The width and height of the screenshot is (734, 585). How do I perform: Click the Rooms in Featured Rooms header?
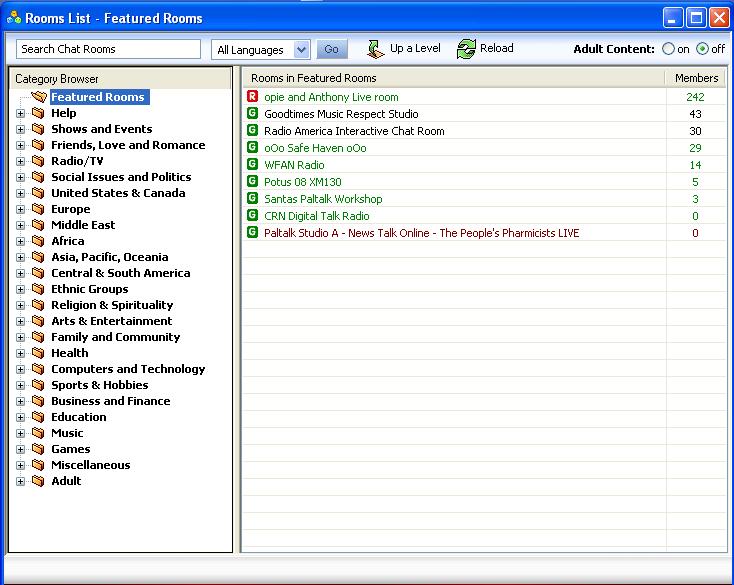pyautogui.click(x=454, y=78)
